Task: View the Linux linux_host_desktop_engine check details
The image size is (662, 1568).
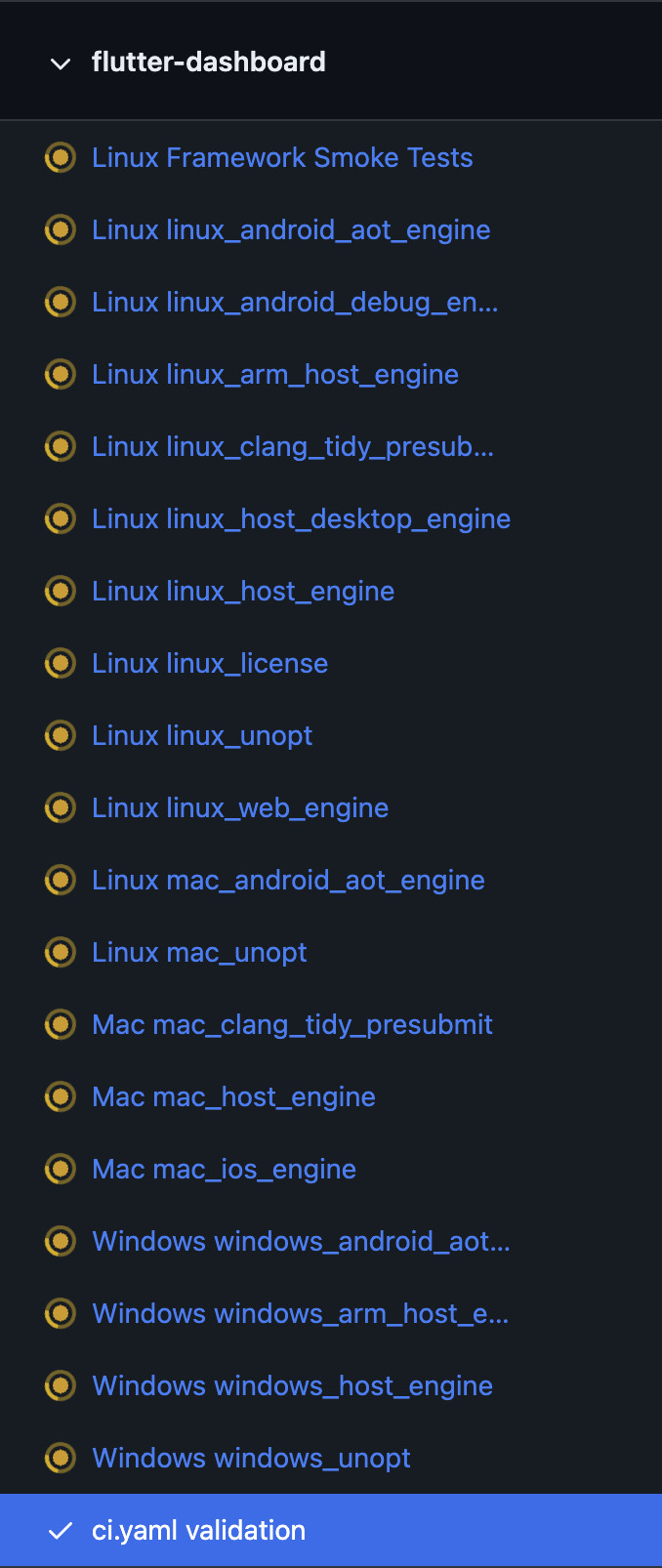Action: pyautogui.click(x=301, y=518)
